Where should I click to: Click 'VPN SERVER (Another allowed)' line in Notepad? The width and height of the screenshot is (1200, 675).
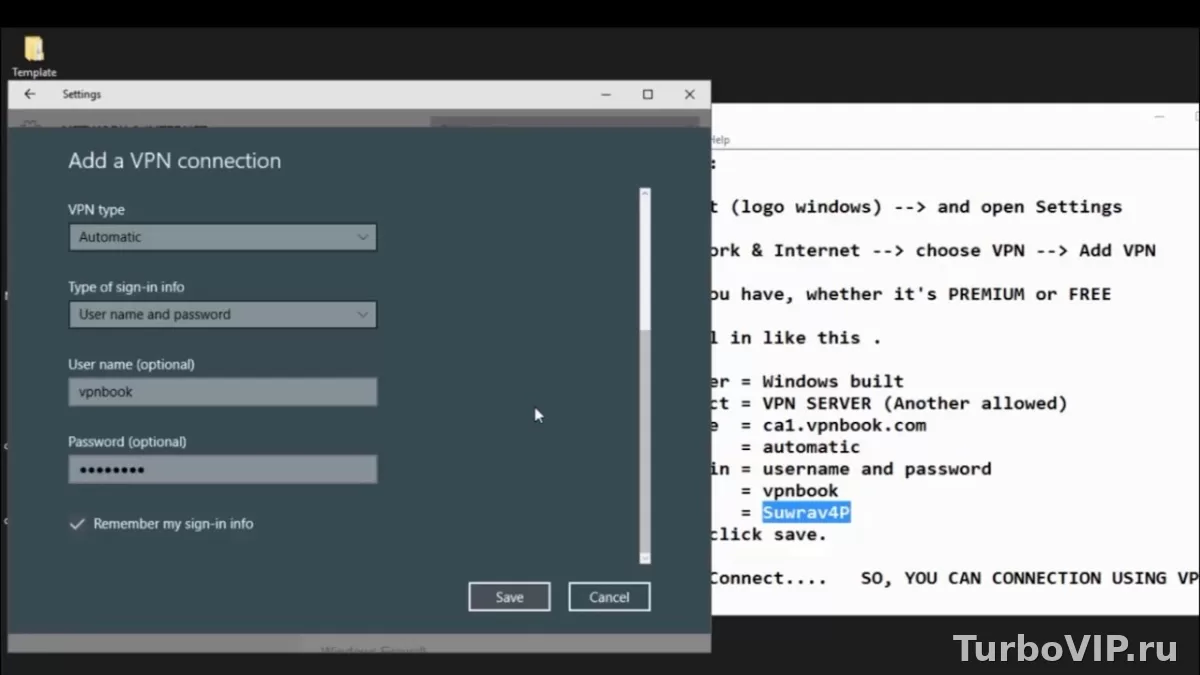tap(915, 403)
